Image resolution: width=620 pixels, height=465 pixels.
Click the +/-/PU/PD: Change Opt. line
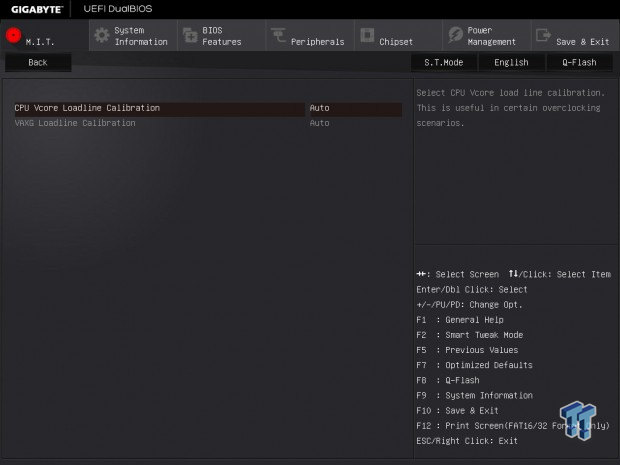click(x=469, y=304)
